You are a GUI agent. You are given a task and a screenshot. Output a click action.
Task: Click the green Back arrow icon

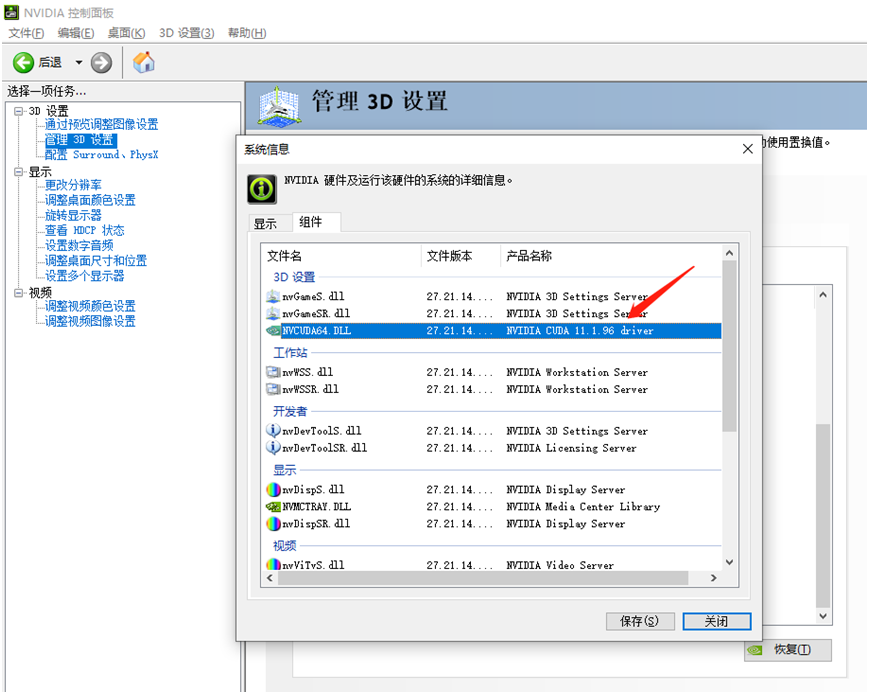(23, 63)
